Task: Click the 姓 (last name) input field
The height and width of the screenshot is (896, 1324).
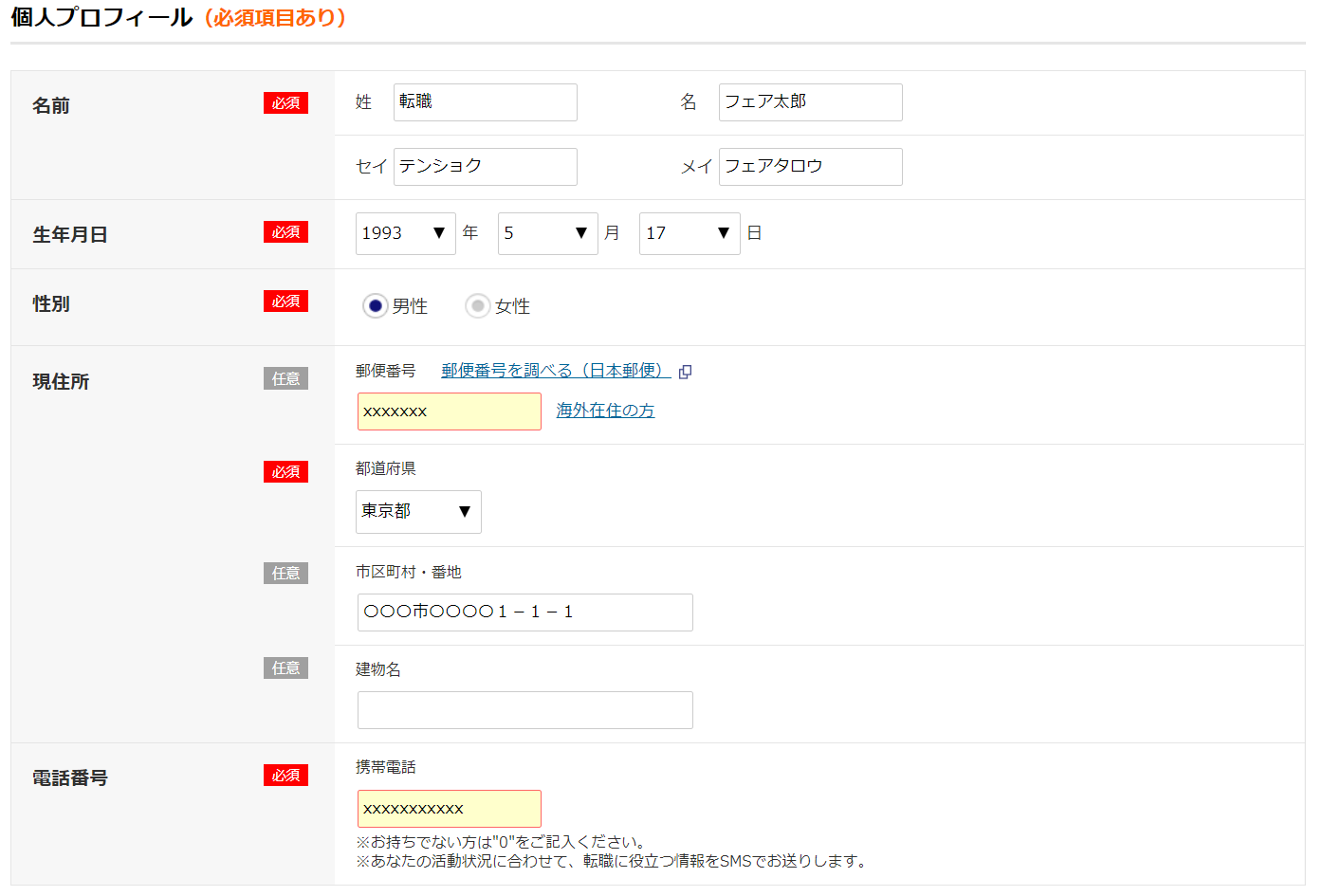Action: point(485,102)
